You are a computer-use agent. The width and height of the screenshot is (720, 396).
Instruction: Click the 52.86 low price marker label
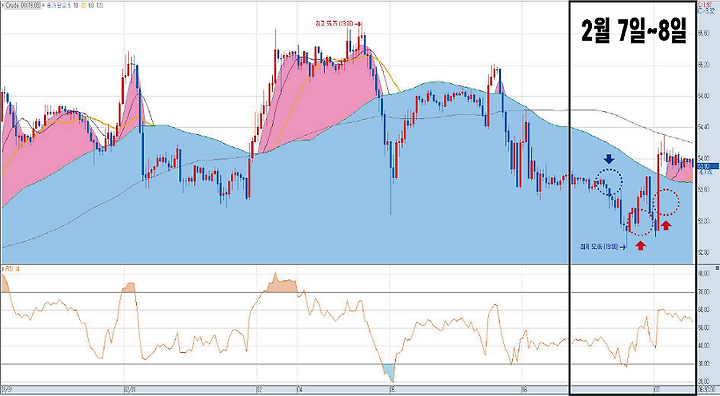click(x=603, y=247)
